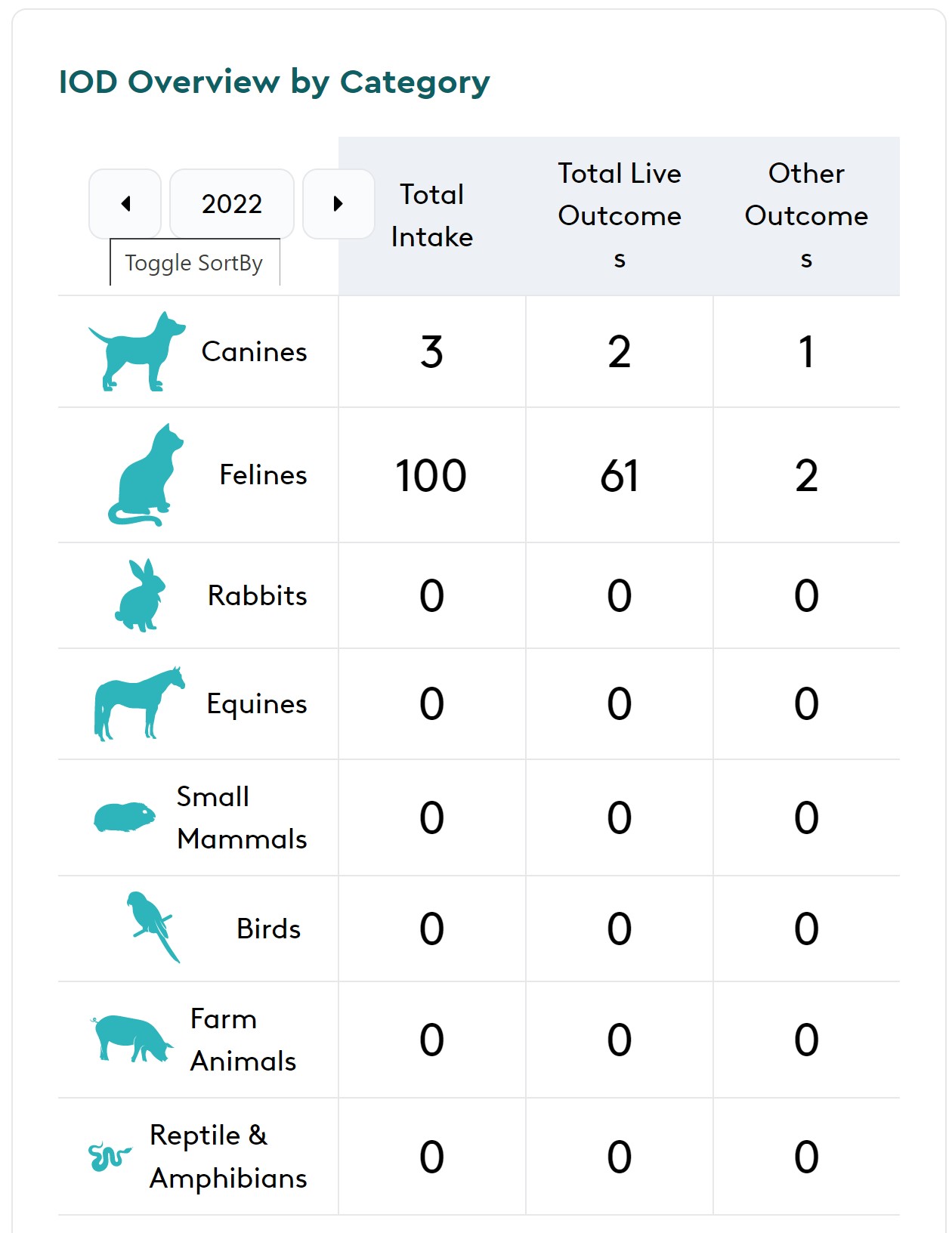
Task: Advance to next year with right arrow
Action: (338, 204)
